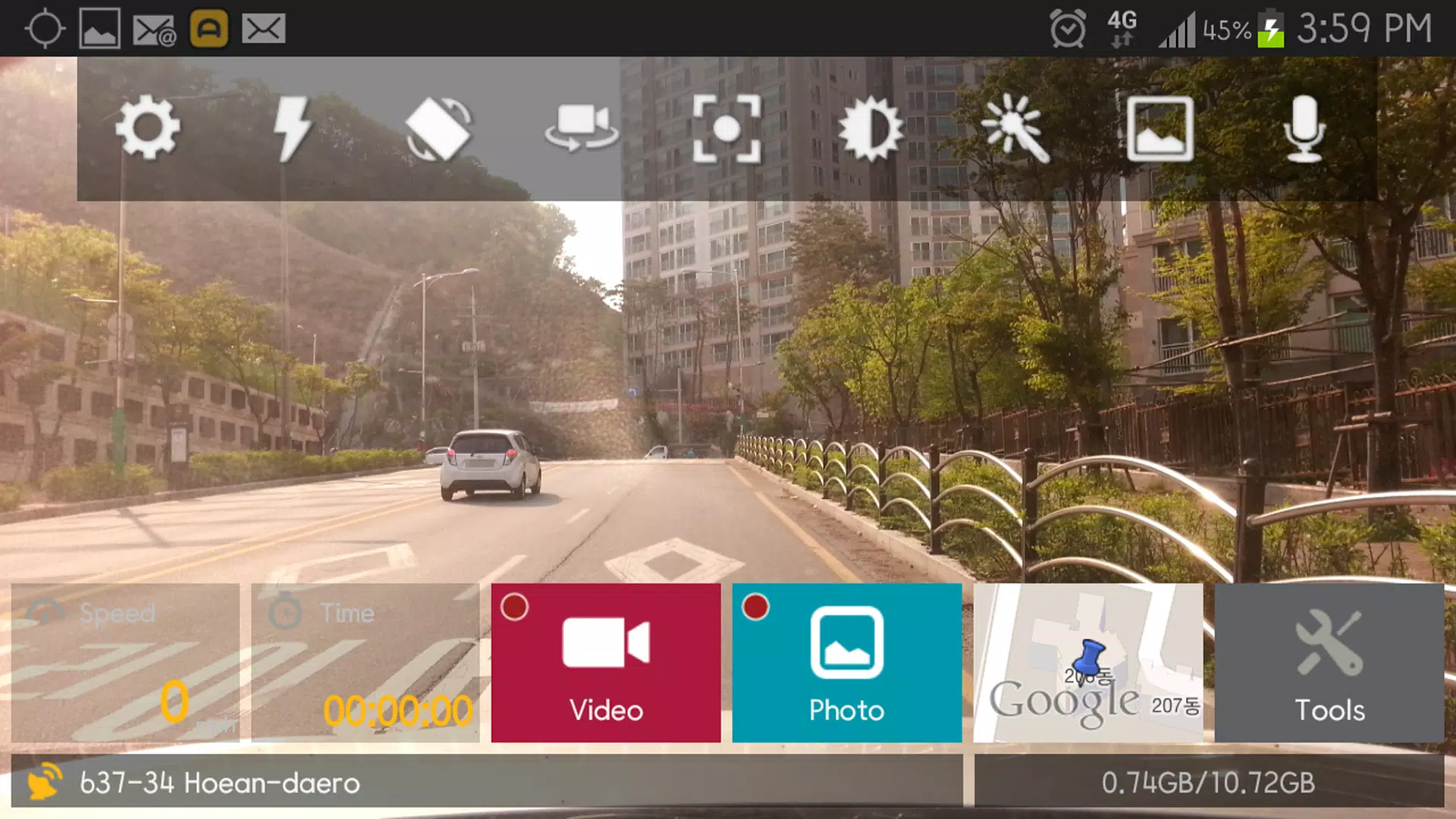Toggle the flash lightning icon

click(293, 128)
